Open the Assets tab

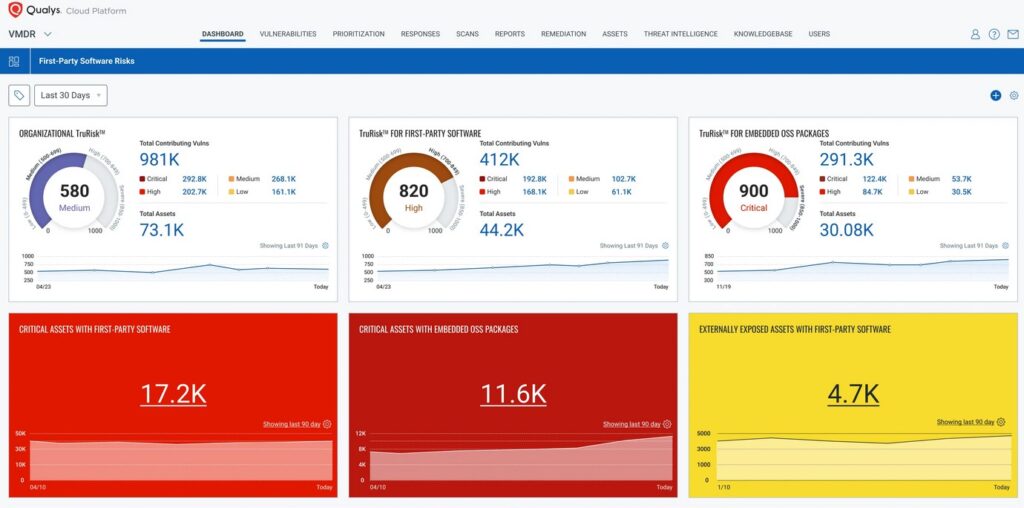tap(615, 34)
